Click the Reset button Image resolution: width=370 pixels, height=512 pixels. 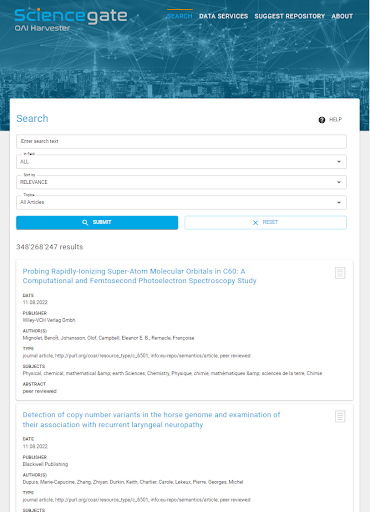pos(266,222)
